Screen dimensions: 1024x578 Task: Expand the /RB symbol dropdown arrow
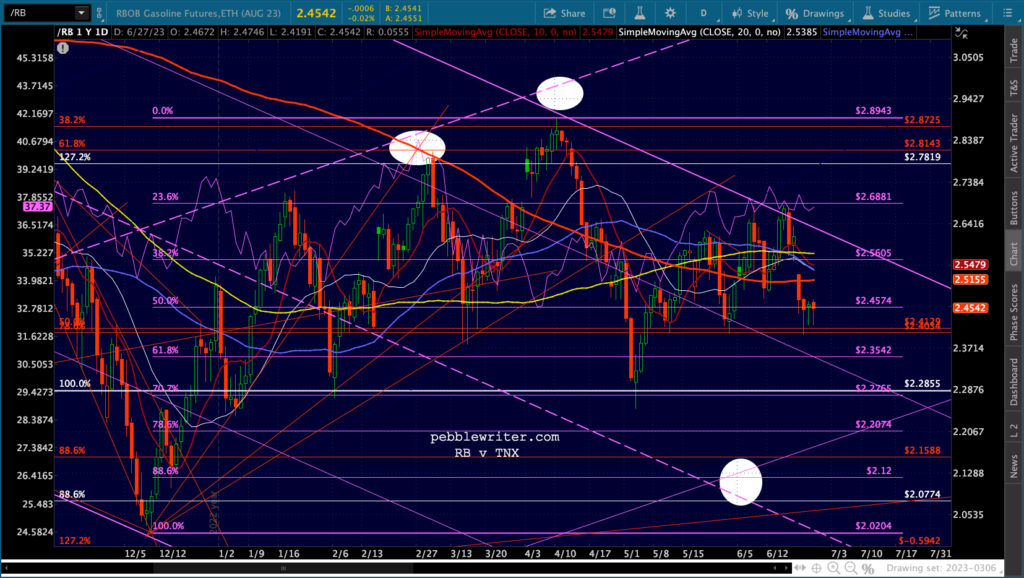click(x=82, y=12)
